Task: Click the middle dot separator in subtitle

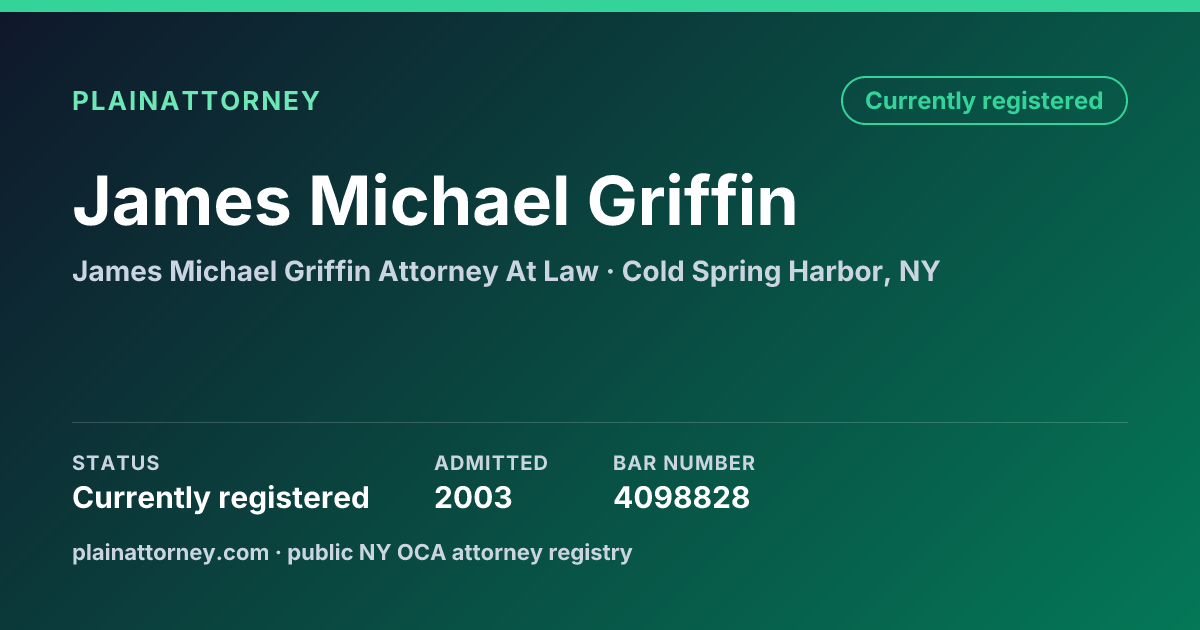Action: click(x=610, y=272)
